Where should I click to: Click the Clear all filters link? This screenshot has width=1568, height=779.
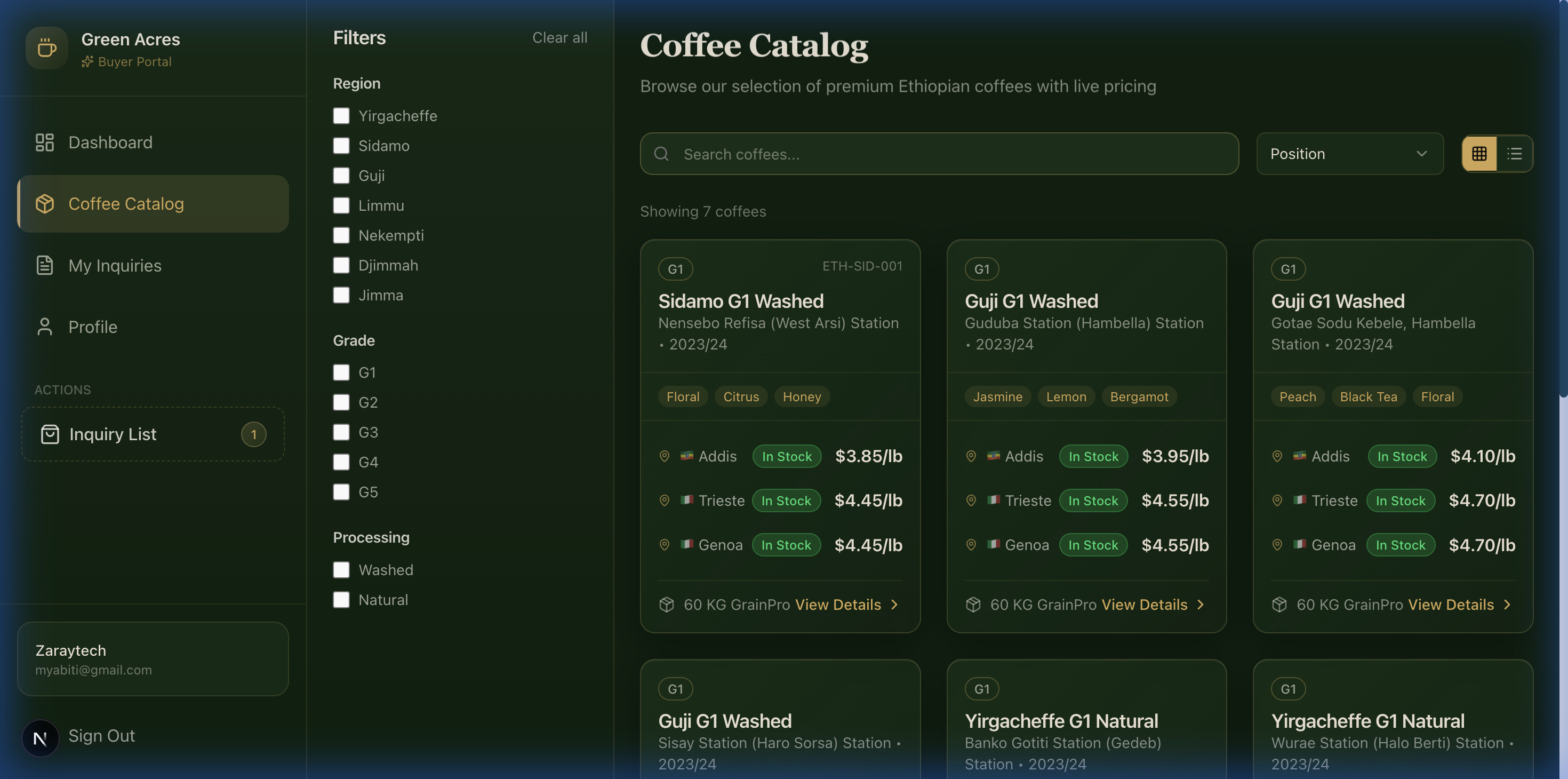tap(559, 37)
